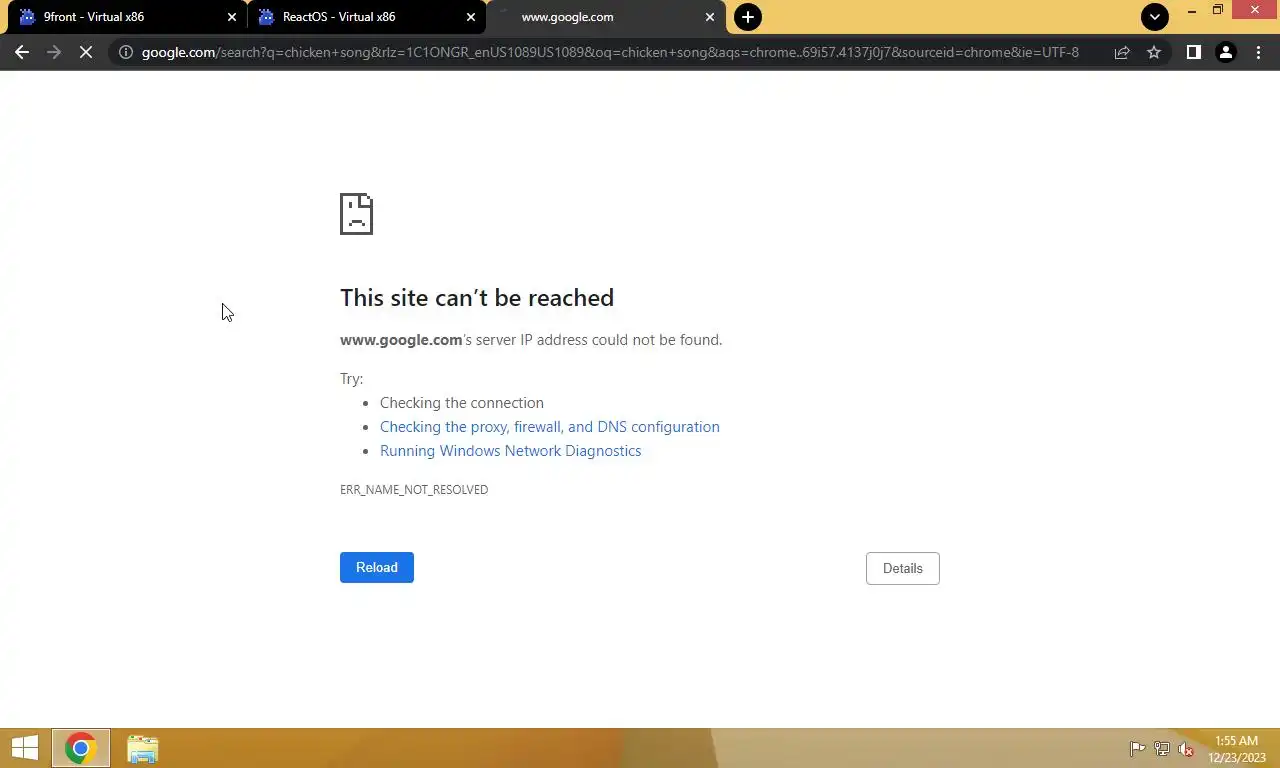Image resolution: width=1280 pixels, height=768 pixels.
Task: Open the Windows Start menu
Action: (24, 748)
